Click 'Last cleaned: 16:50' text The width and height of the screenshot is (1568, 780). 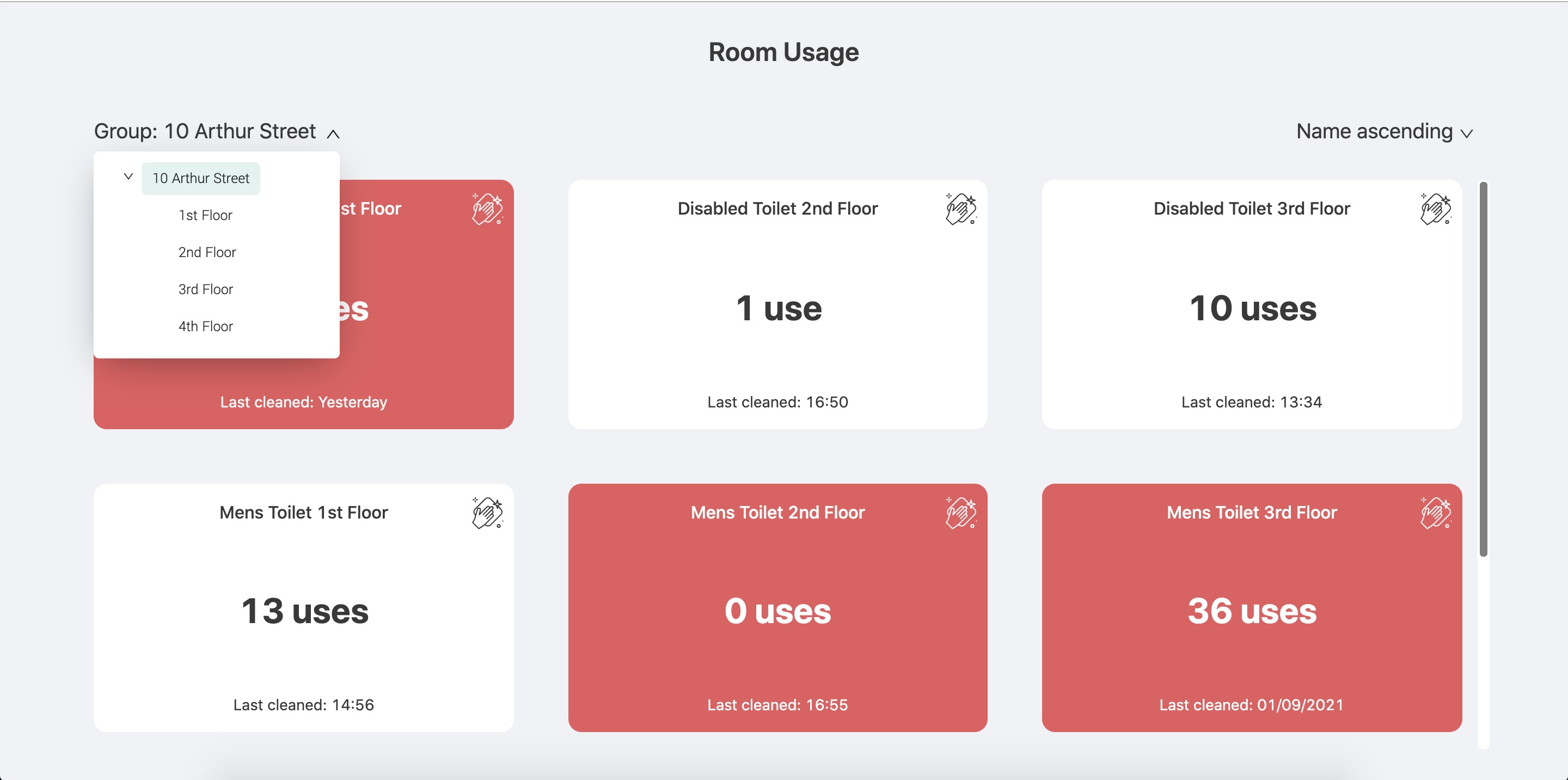point(778,403)
